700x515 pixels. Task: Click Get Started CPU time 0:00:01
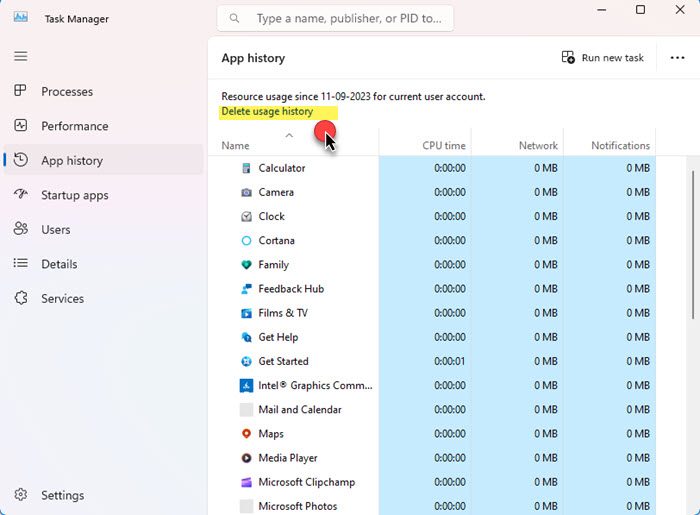click(450, 361)
